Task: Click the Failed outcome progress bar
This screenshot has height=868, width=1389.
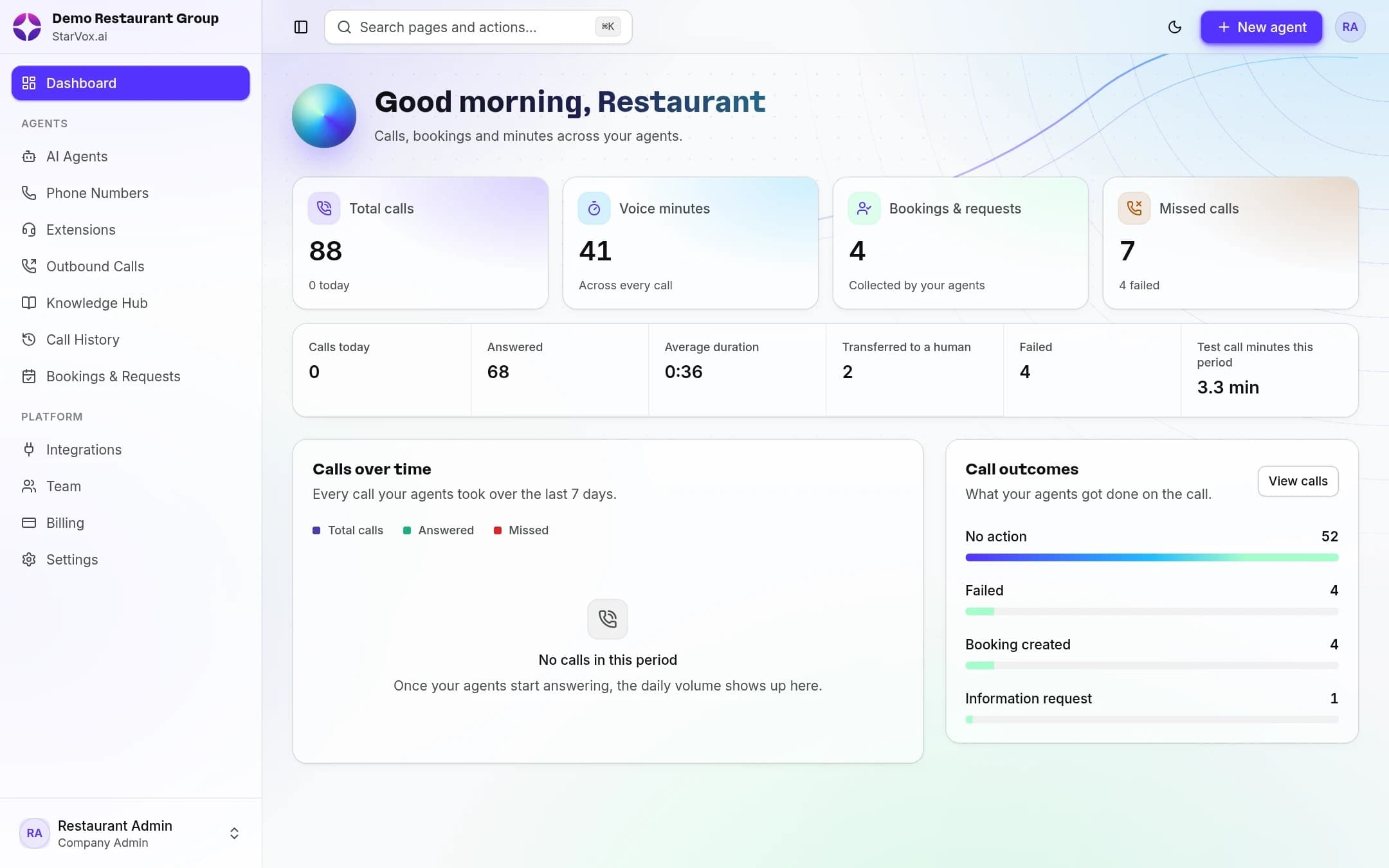Action: [1152, 611]
